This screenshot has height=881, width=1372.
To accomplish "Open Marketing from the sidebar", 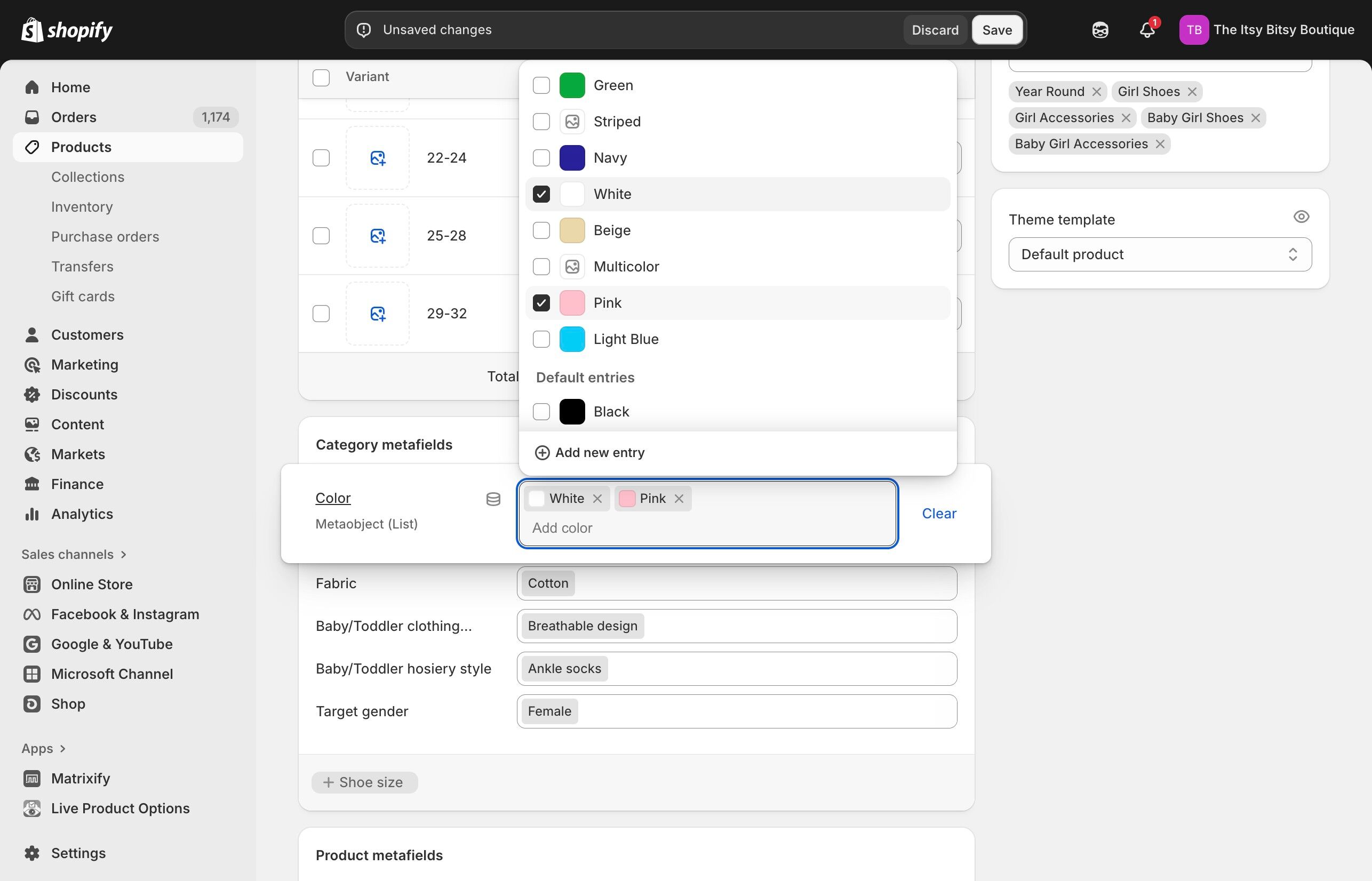I will click(x=85, y=364).
